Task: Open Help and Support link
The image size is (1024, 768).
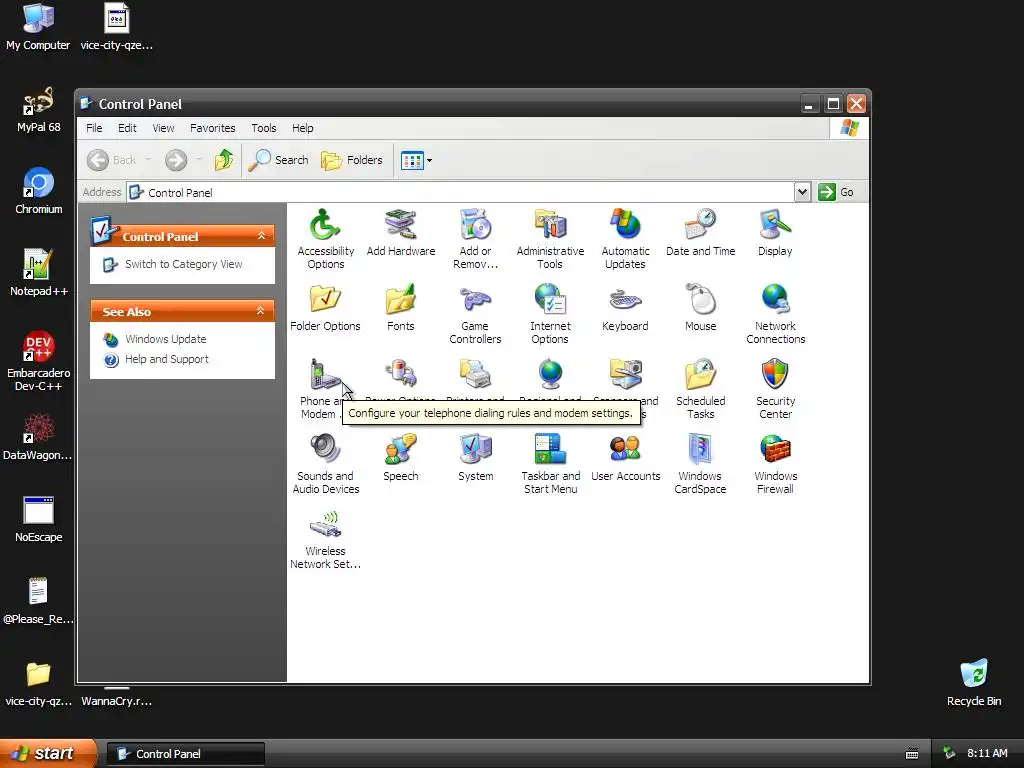Action: 167,359
